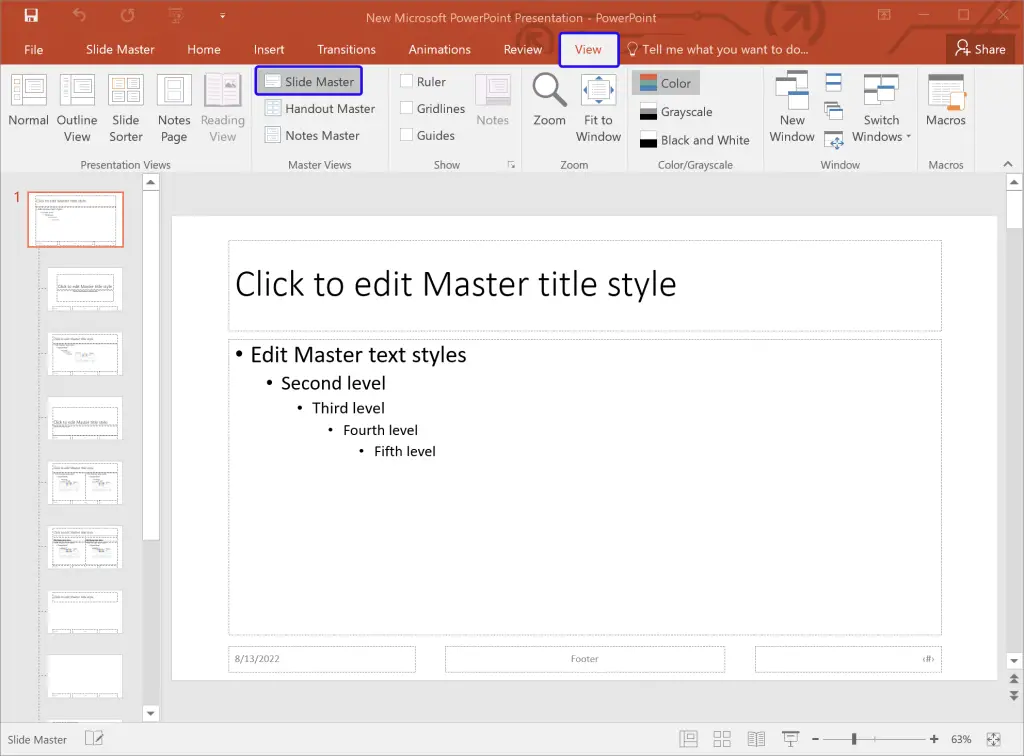Click the Macros icon
The image size is (1024, 756).
pyautogui.click(x=945, y=97)
